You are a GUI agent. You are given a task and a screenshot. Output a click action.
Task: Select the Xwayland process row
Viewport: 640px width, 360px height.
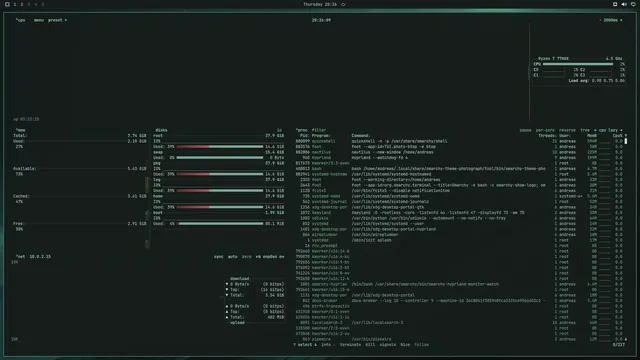(459, 213)
